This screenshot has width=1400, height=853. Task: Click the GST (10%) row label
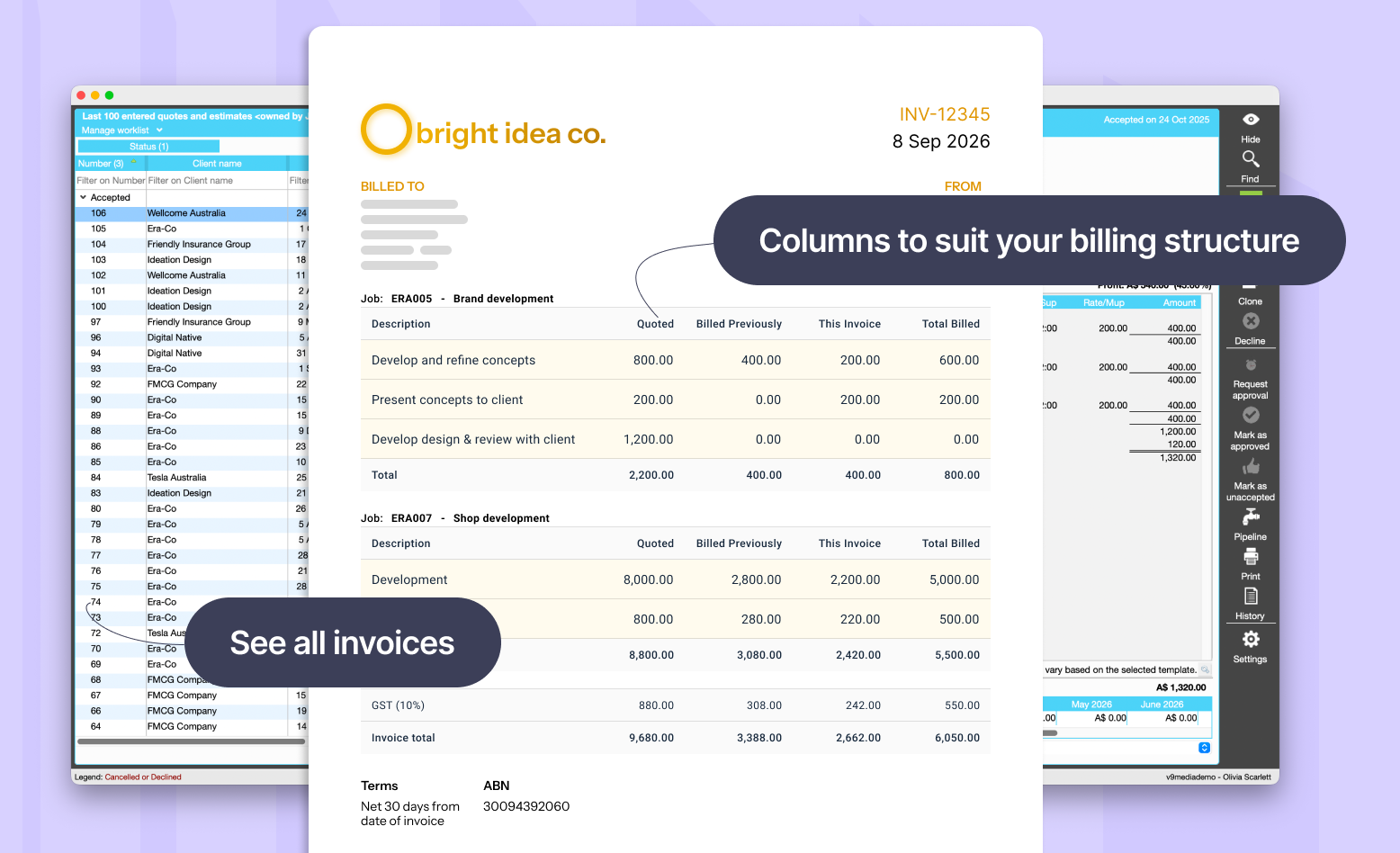[x=398, y=705]
